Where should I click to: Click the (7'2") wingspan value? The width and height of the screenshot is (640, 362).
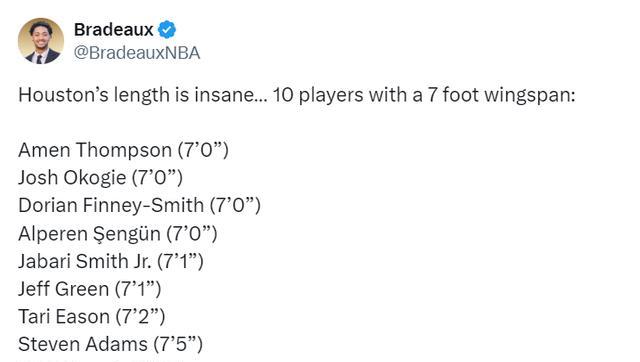[140, 317]
